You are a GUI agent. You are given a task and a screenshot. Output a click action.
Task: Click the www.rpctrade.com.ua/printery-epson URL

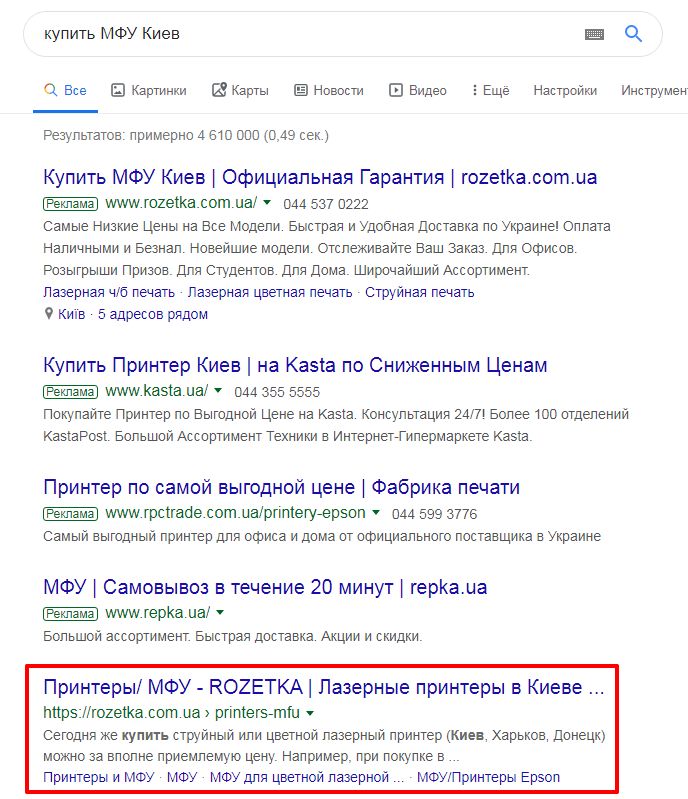(235, 513)
